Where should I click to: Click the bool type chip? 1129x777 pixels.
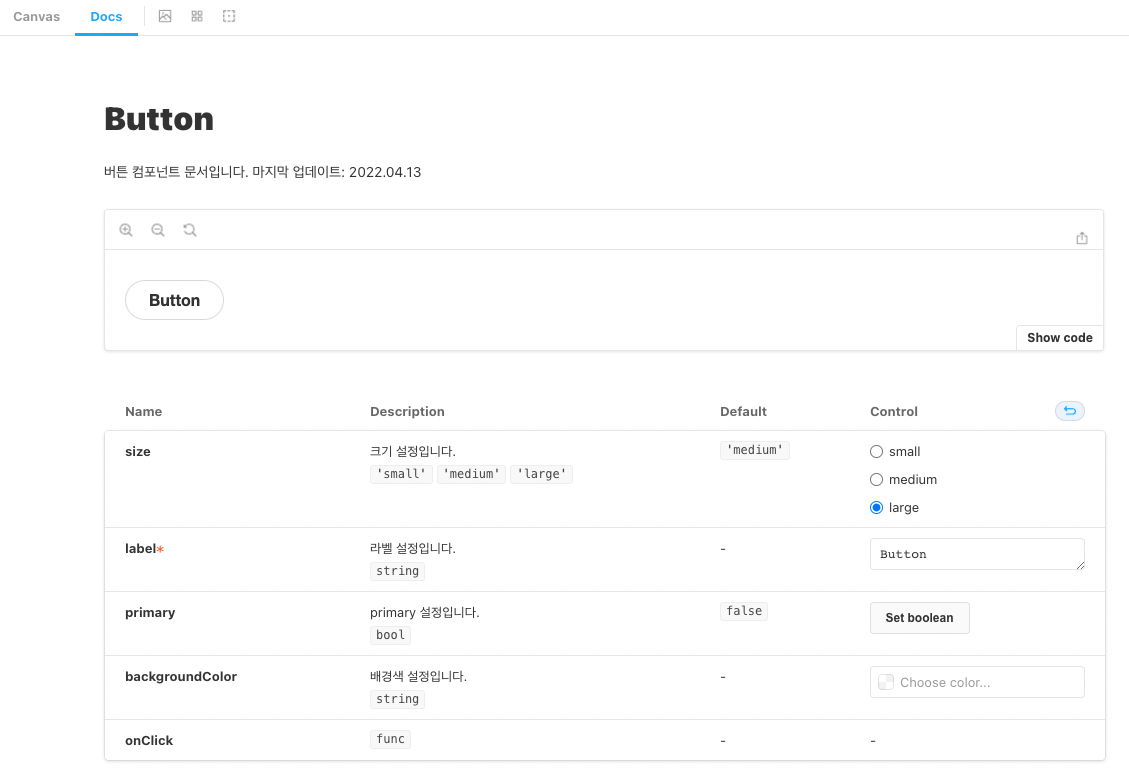(x=390, y=635)
